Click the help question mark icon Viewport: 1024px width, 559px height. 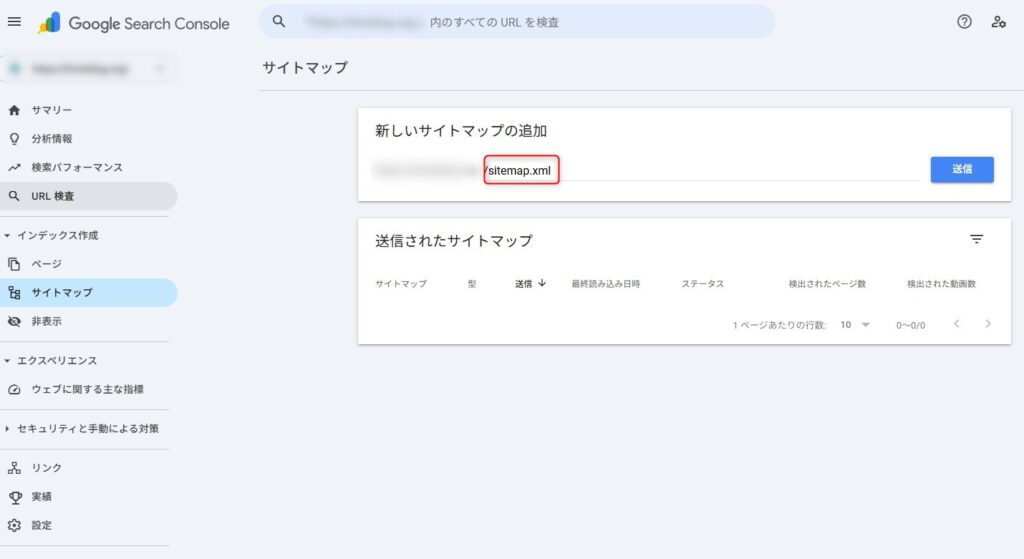pos(964,22)
